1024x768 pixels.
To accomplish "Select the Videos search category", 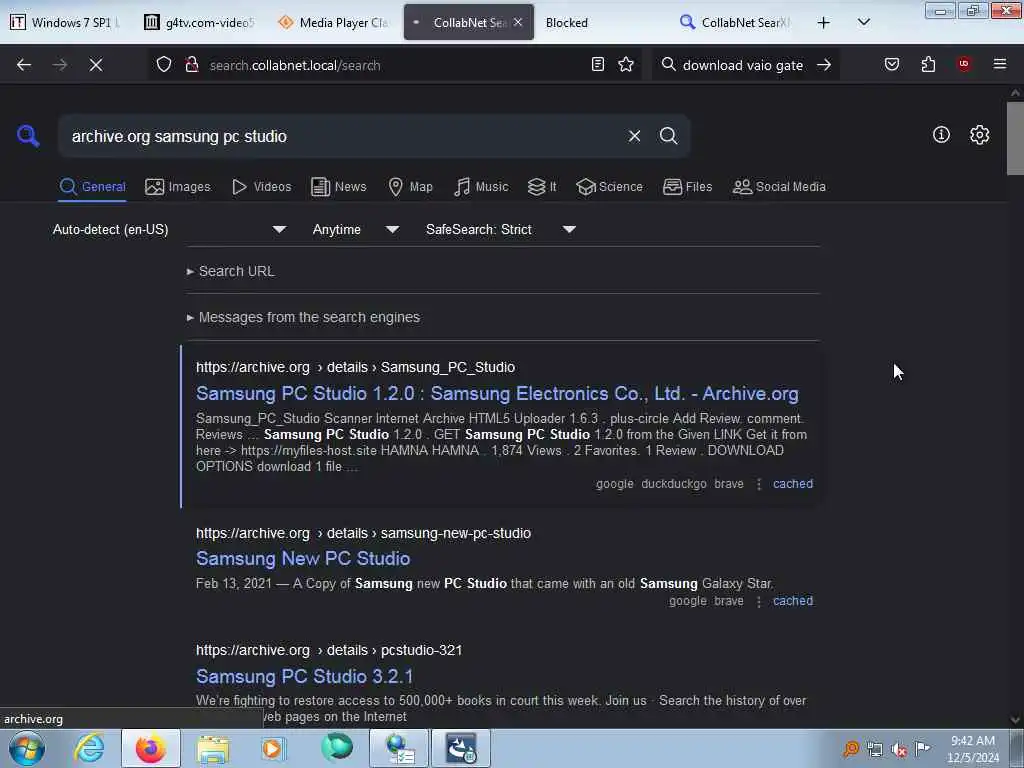I will [x=261, y=187].
